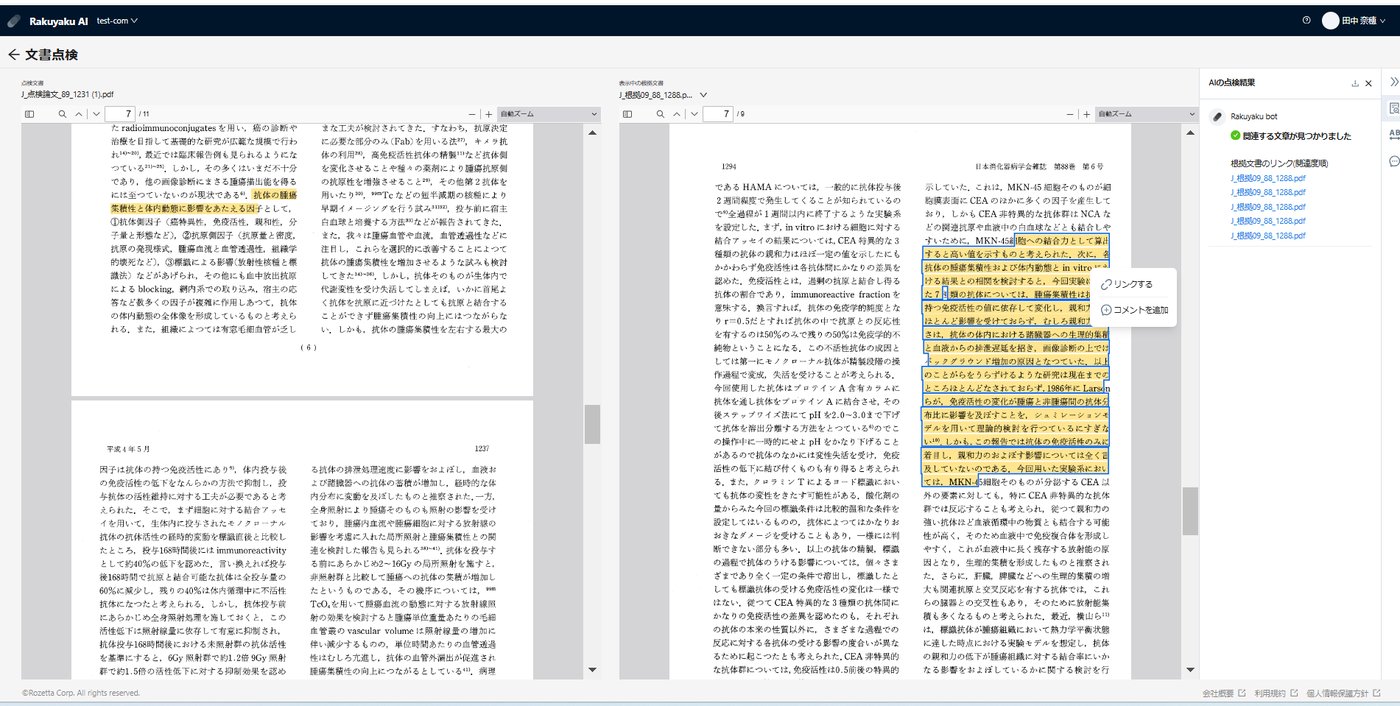The height and width of the screenshot is (706, 1400).
Task: Open the document check icon in the side rail
Action: tap(1394, 108)
